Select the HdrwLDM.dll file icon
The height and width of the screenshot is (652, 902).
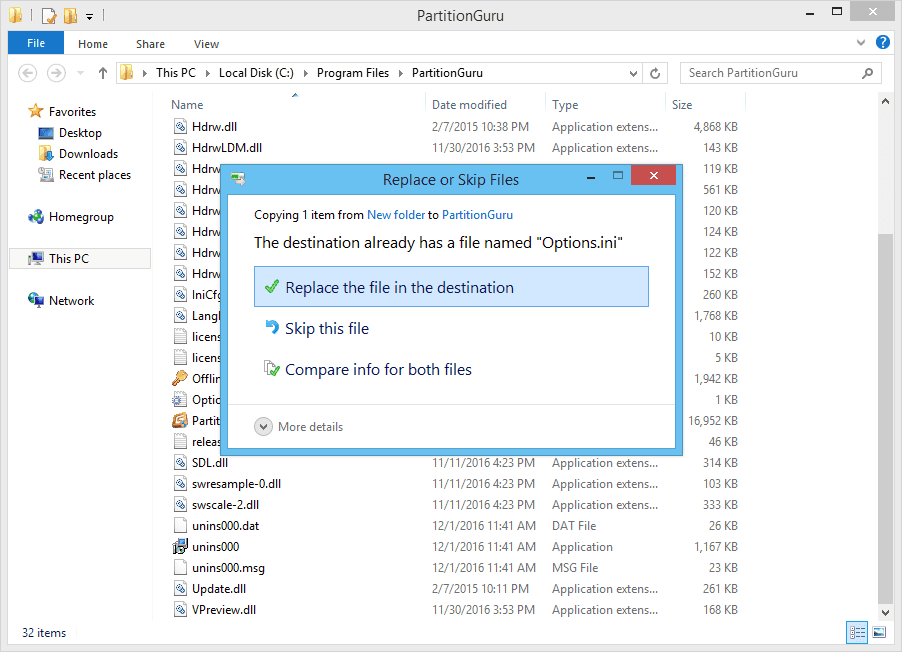pyautogui.click(x=180, y=148)
